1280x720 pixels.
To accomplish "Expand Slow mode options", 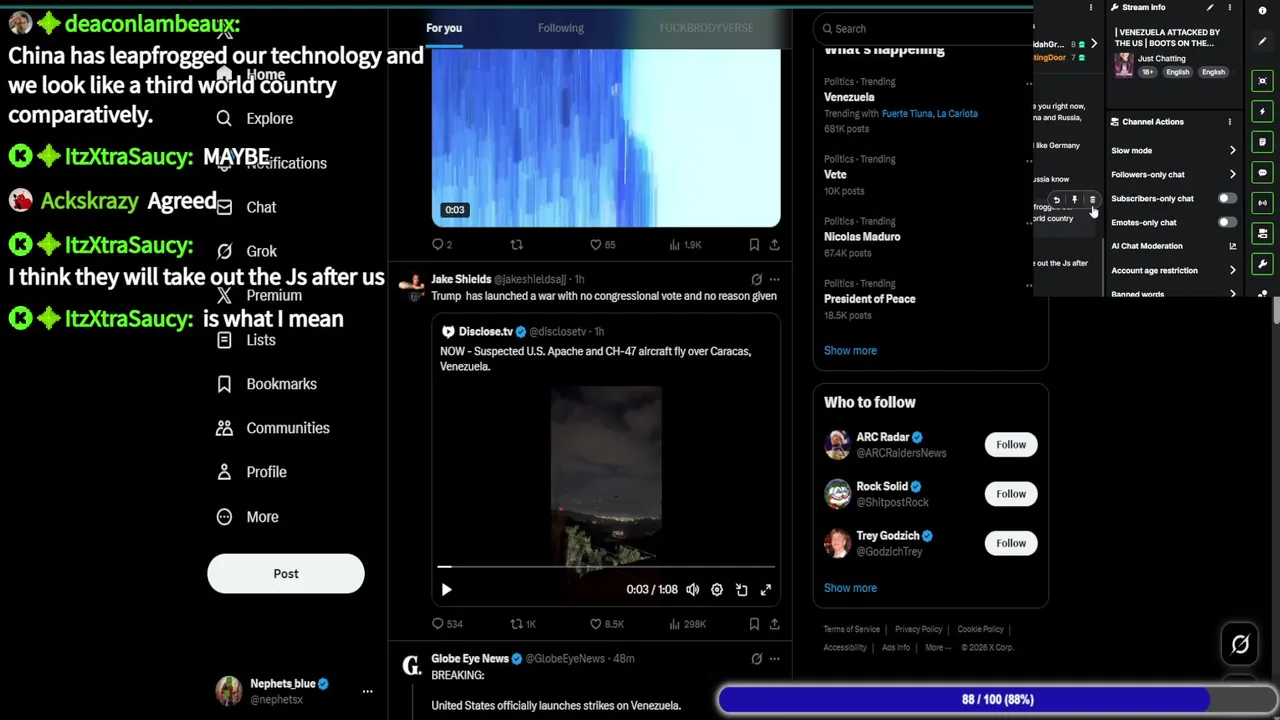I will (1174, 150).
